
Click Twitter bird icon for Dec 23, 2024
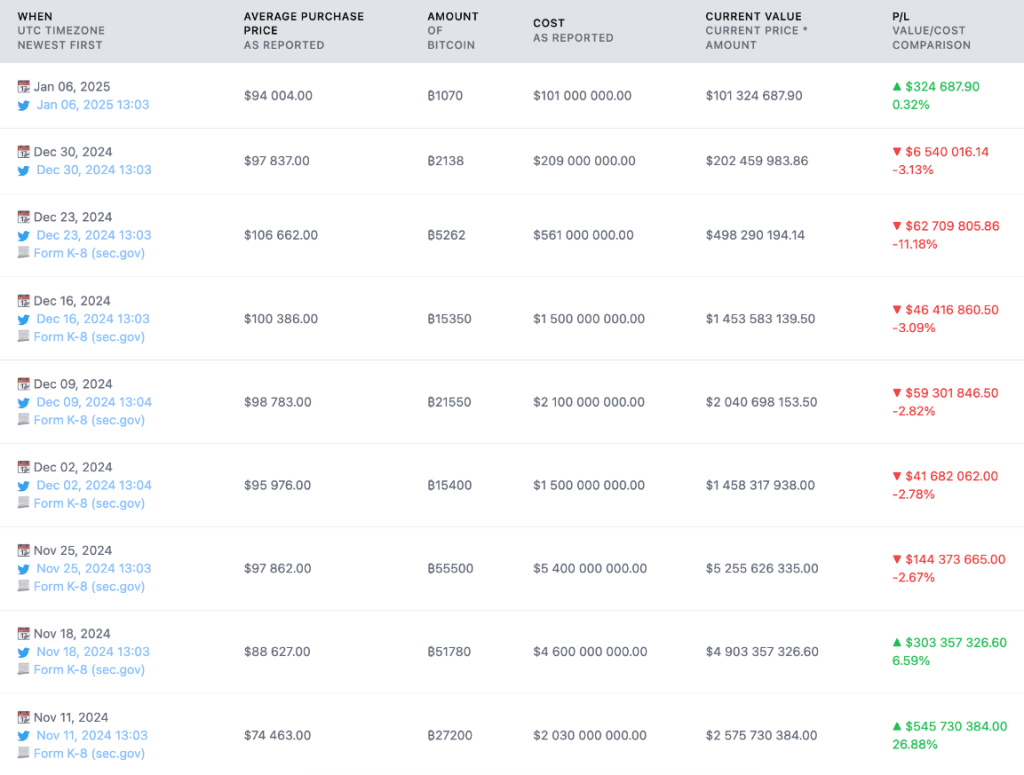coord(24,236)
